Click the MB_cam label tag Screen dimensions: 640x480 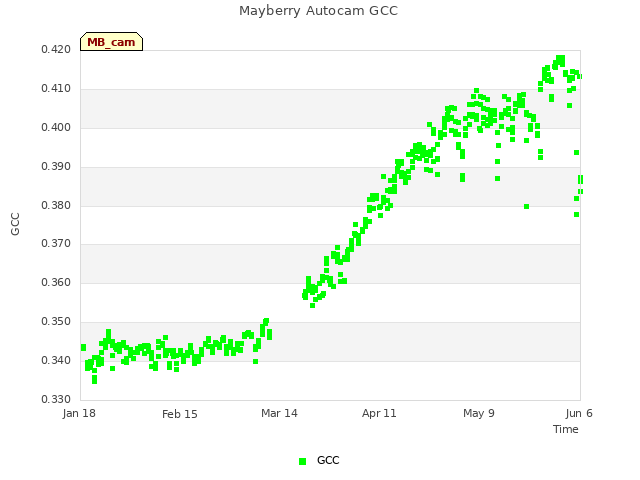pos(111,42)
